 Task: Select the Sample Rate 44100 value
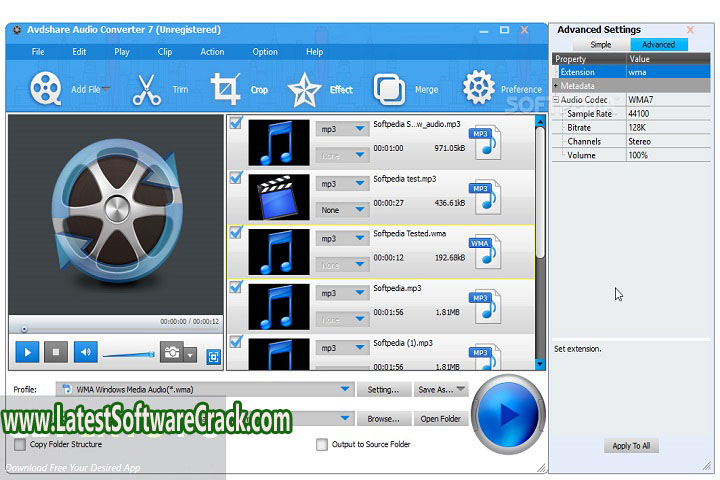[668, 114]
